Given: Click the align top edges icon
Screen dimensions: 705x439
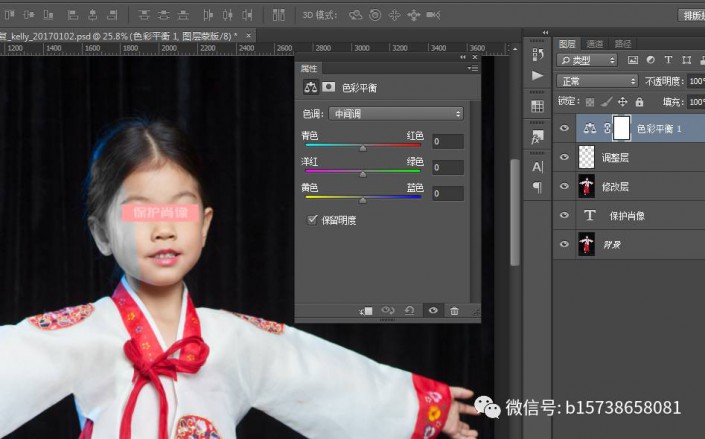Looking at the screenshot, I should pyautogui.click(x=9, y=15).
